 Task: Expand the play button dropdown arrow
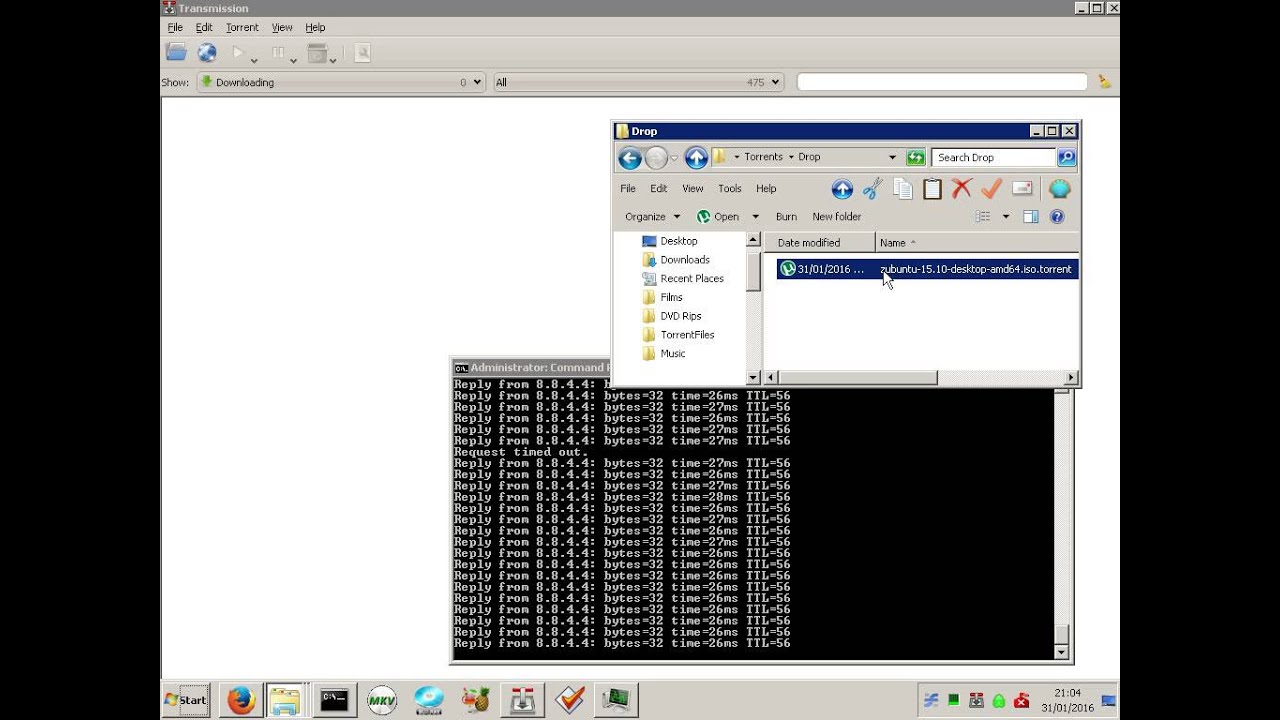pyautogui.click(x=254, y=60)
